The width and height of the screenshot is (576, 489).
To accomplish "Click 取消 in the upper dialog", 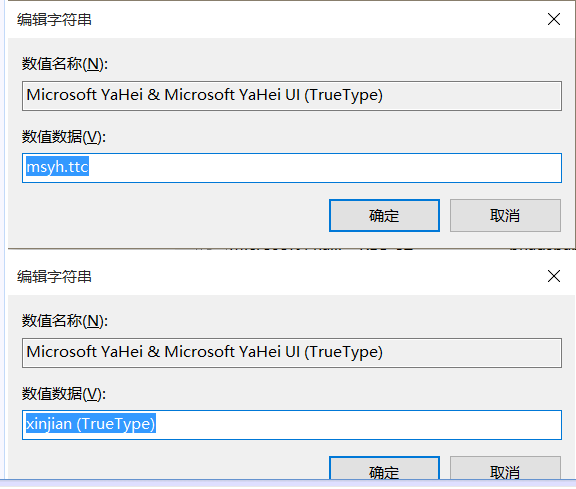I will pos(505,216).
